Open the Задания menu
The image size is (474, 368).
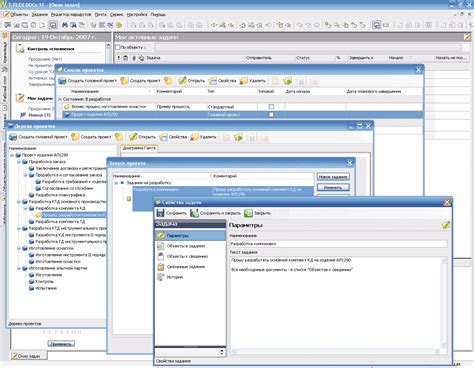(x=40, y=14)
